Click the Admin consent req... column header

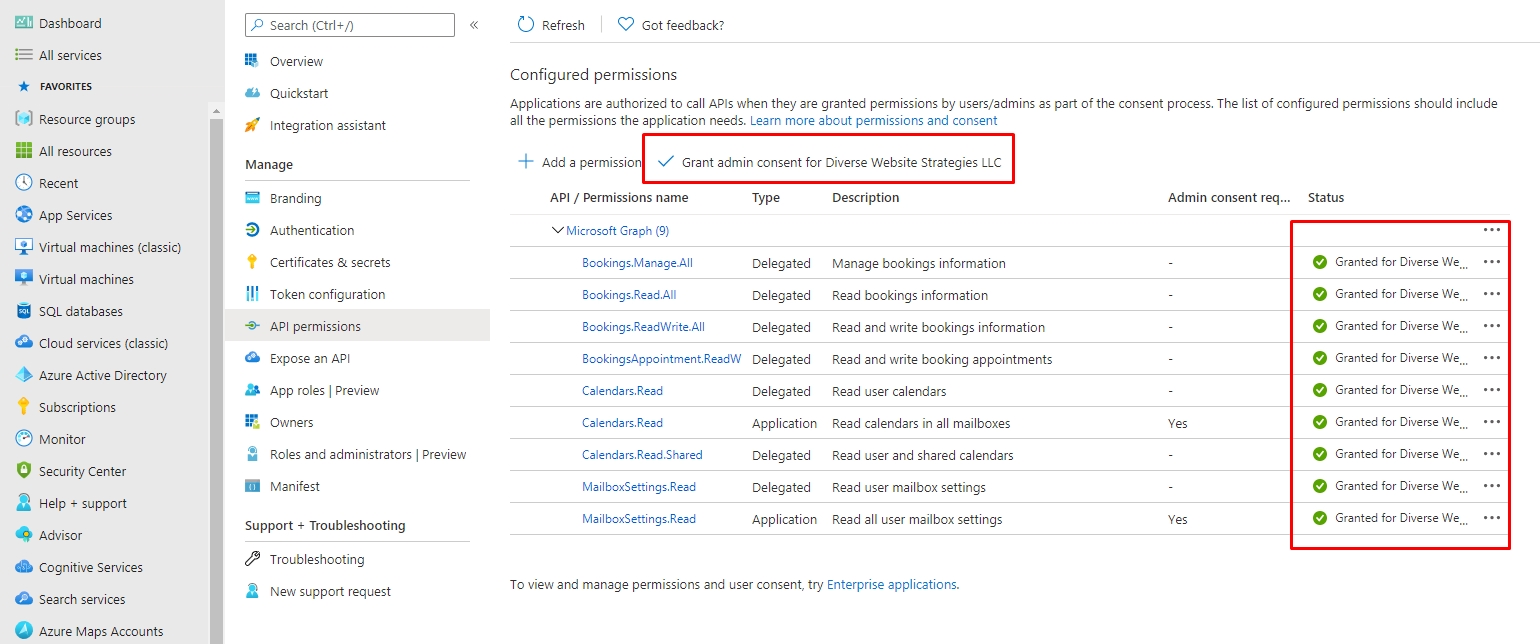(1229, 198)
